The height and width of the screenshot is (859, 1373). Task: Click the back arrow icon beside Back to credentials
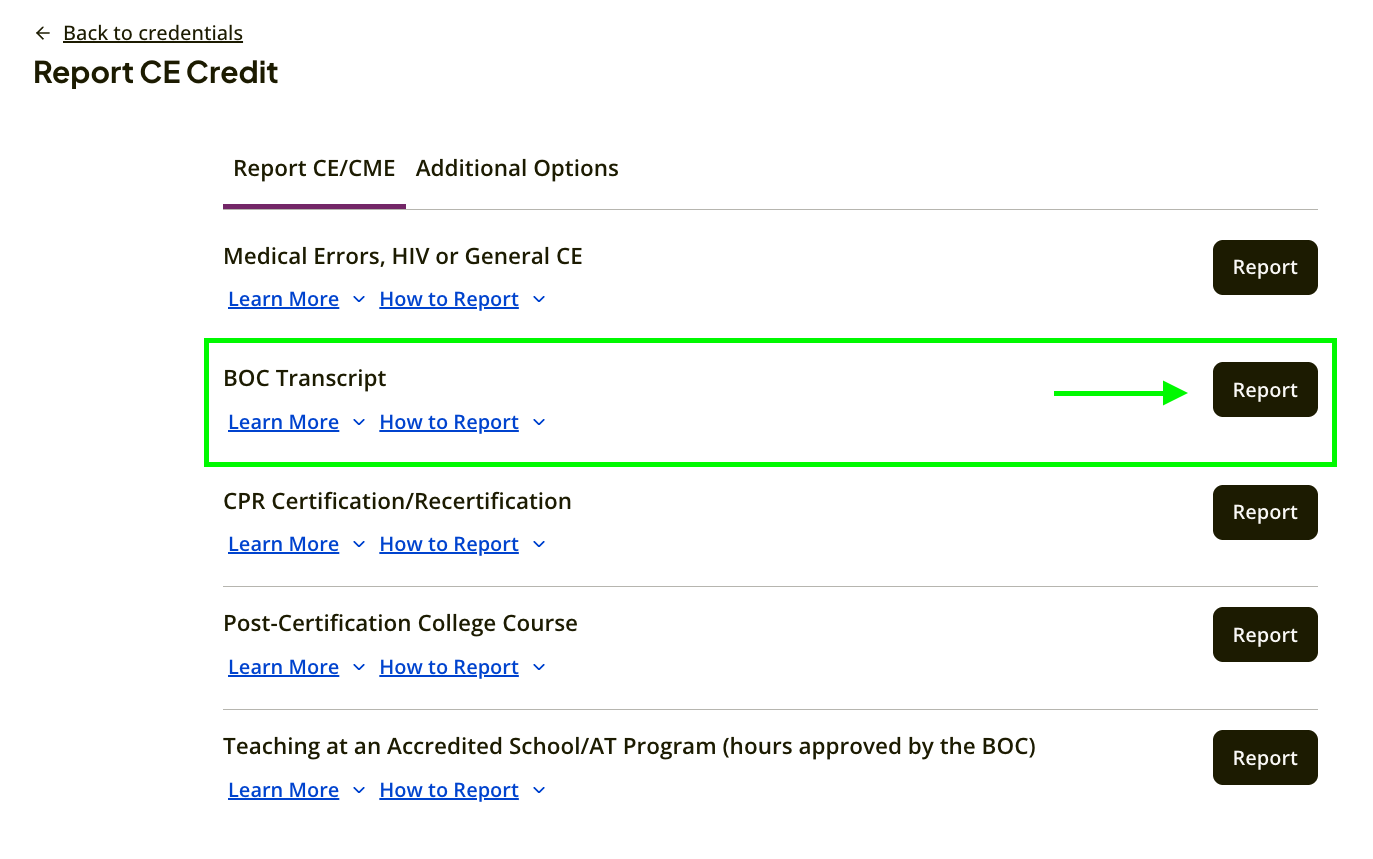[x=42, y=33]
